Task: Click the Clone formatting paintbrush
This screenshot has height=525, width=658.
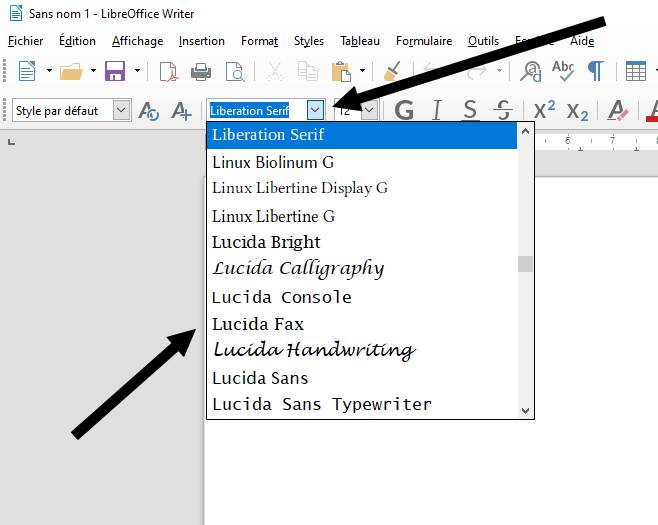Action: pyautogui.click(x=392, y=71)
